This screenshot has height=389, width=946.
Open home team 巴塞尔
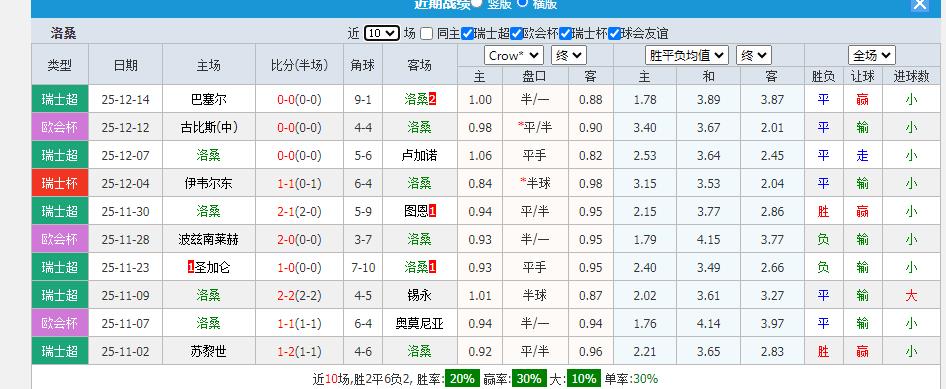pyautogui.click(x=209, y=100)
